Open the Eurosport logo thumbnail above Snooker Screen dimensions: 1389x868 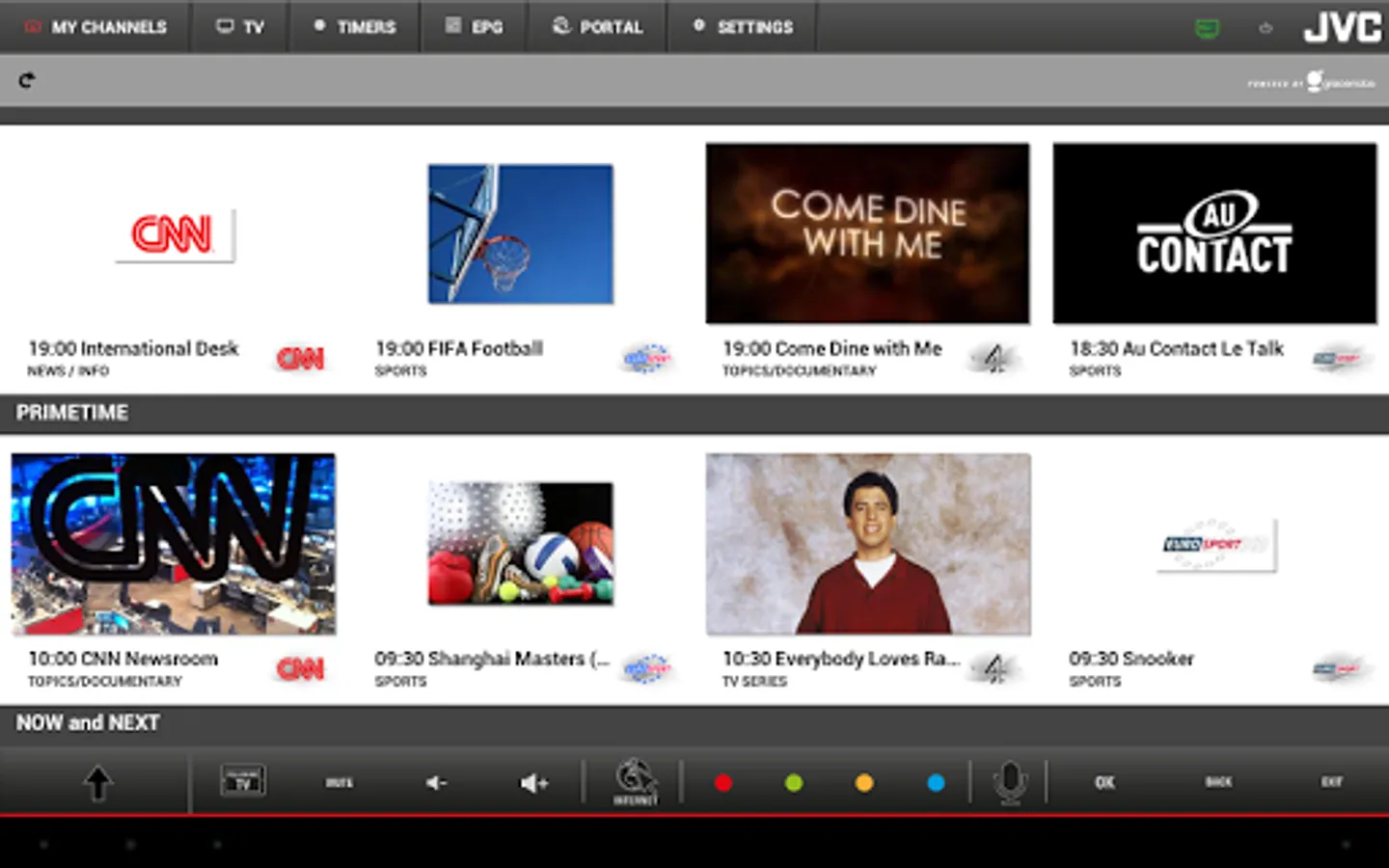[x=1215, y=545]
